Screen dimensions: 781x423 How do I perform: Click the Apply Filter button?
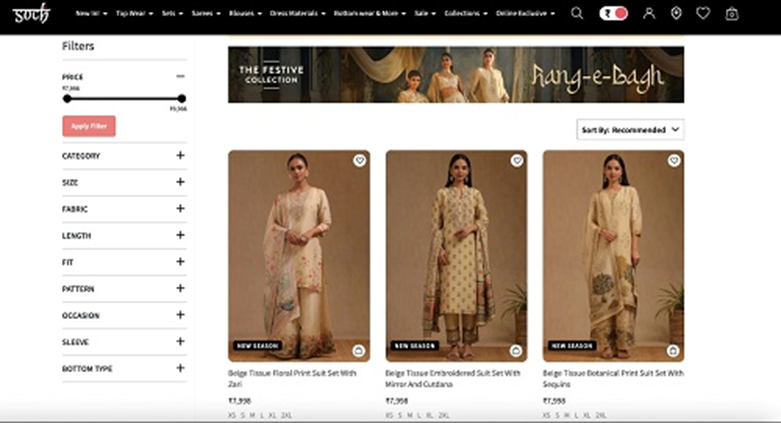tap(89, 126)
